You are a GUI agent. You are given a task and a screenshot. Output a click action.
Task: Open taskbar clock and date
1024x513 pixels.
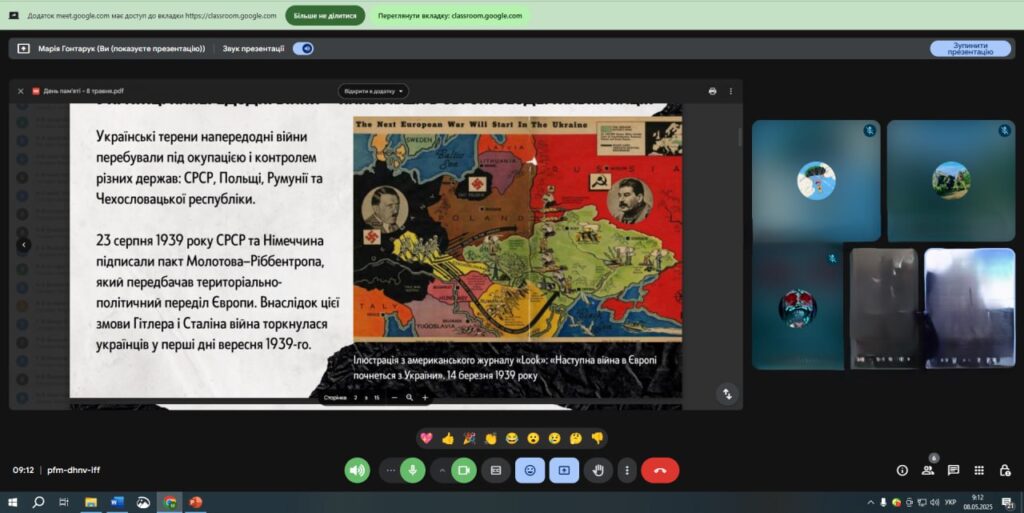point(978,502)
